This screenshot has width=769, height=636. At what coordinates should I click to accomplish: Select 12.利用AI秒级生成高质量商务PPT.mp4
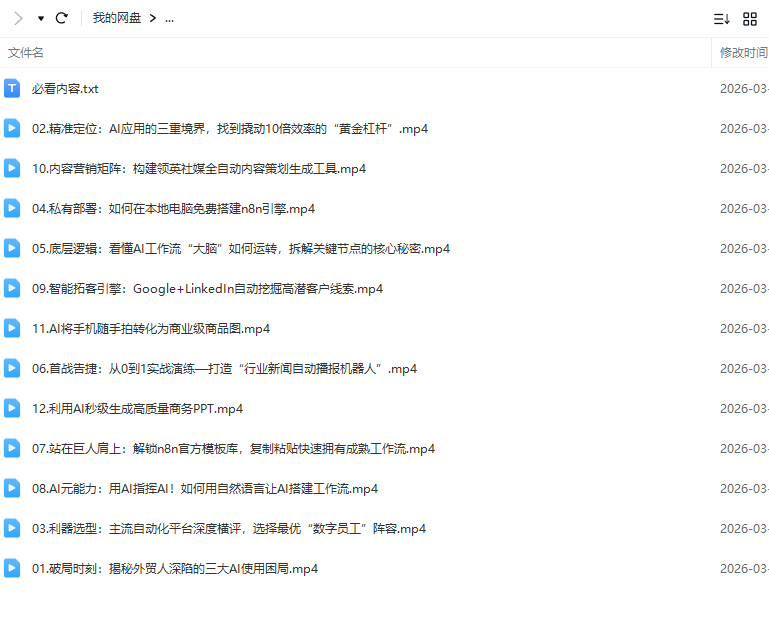pyautogui.click(x=137, y=409)
